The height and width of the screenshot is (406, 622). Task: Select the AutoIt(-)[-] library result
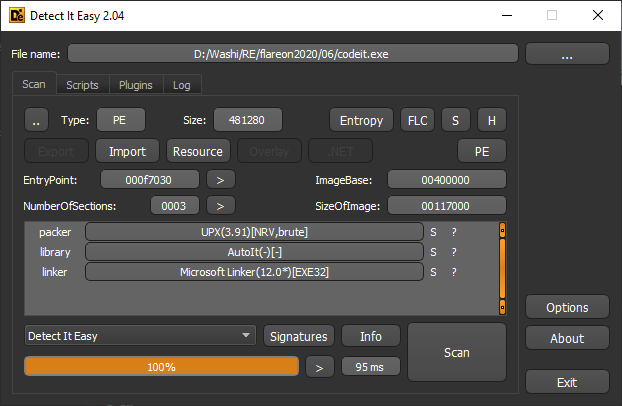[x=254, y=252]
